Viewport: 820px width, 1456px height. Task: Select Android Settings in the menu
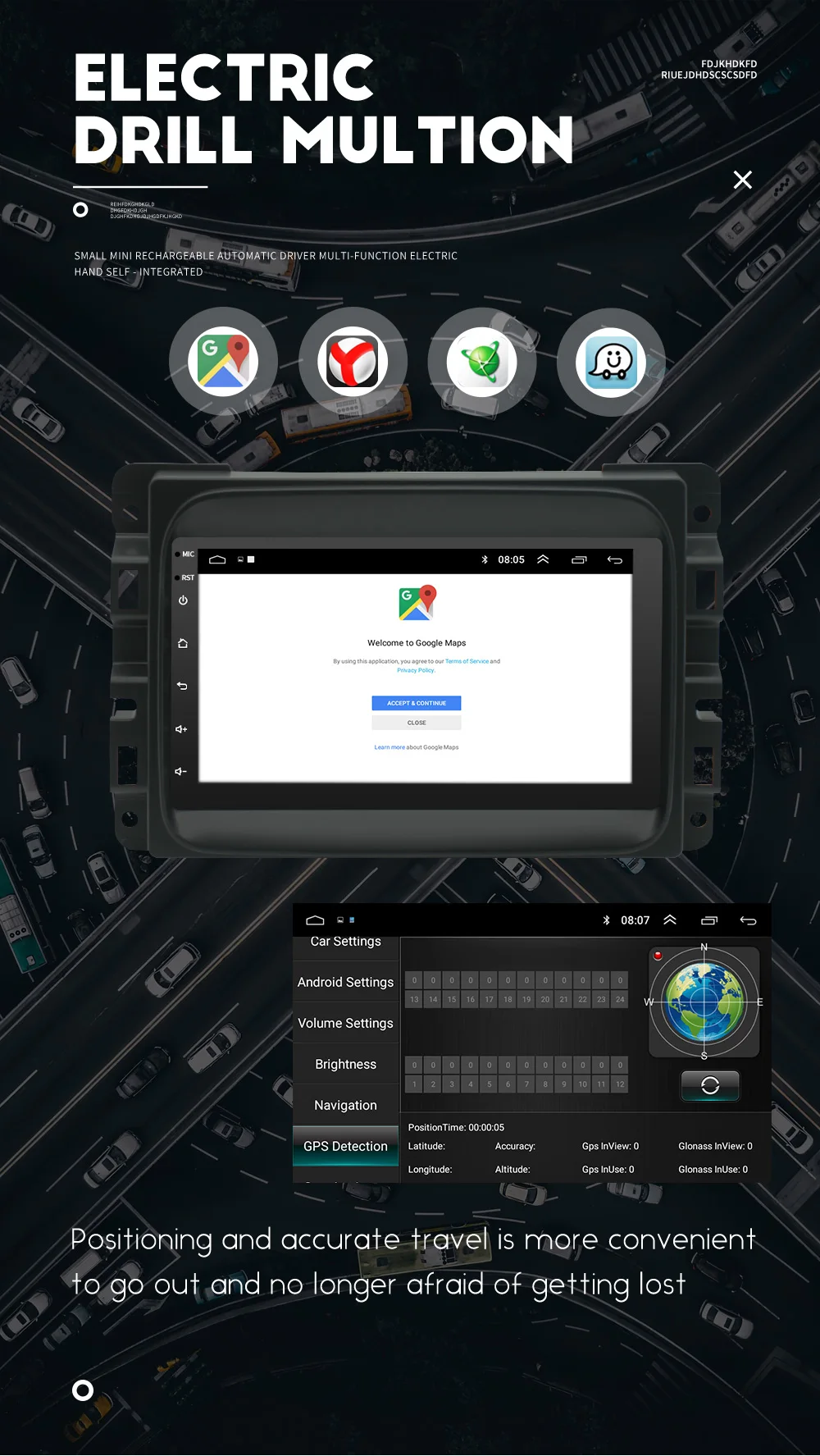(346, 982)
